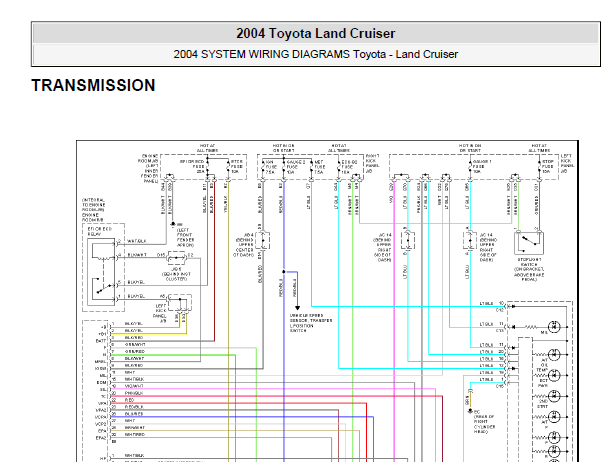Click the junction connector behind the instrument cluster
605x462 pixels.
[177, 257]
